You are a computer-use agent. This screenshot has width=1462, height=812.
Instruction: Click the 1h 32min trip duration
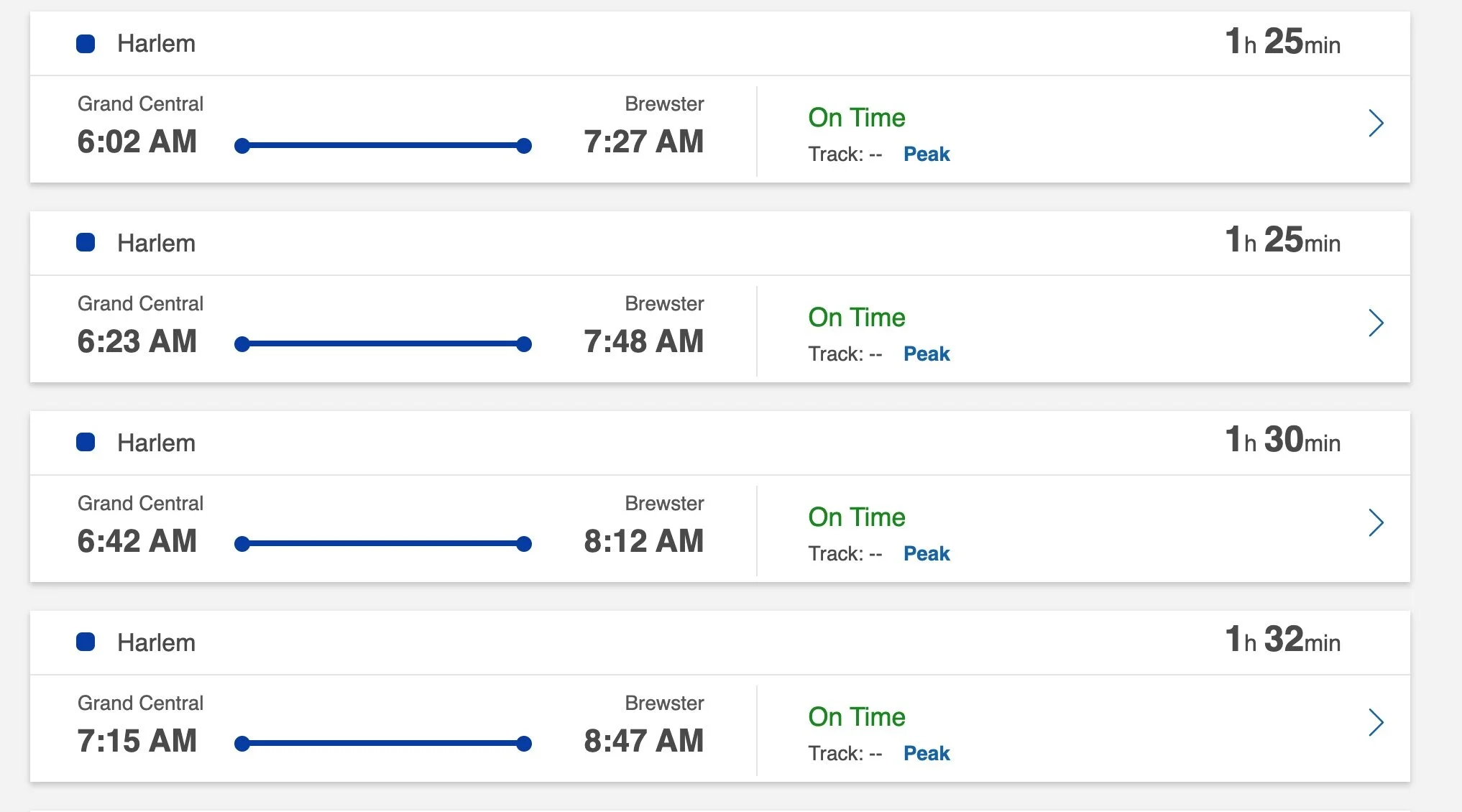1283,640
